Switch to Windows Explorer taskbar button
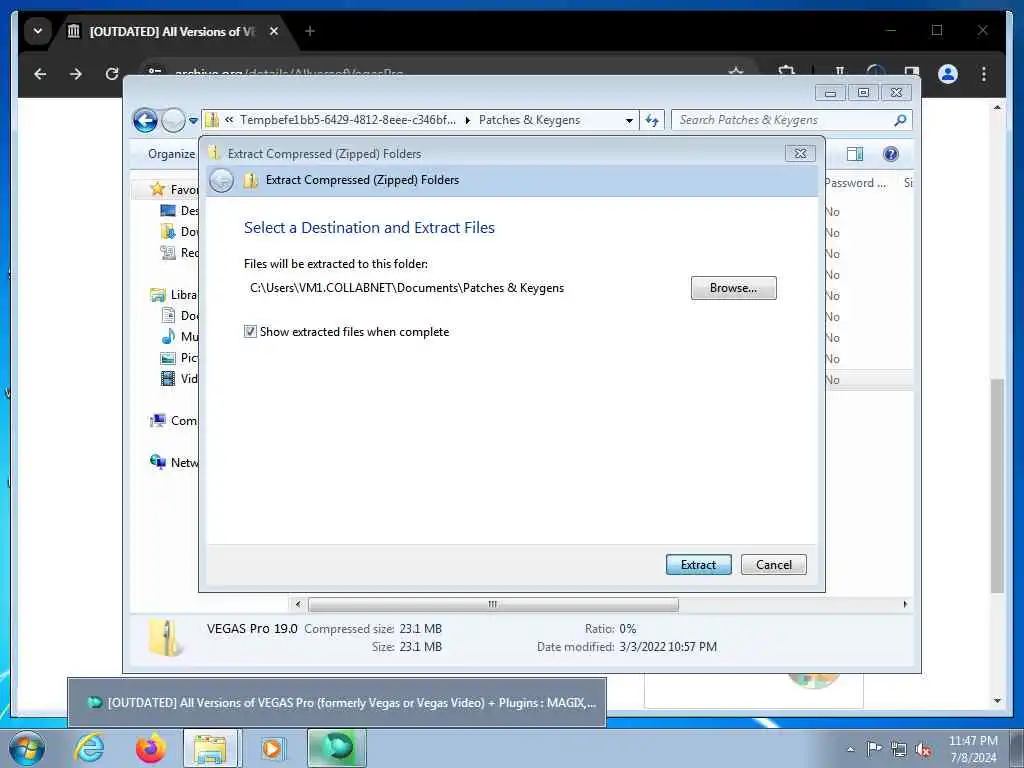The height and width of the screenshot is (768, 1024). (212, 748)
